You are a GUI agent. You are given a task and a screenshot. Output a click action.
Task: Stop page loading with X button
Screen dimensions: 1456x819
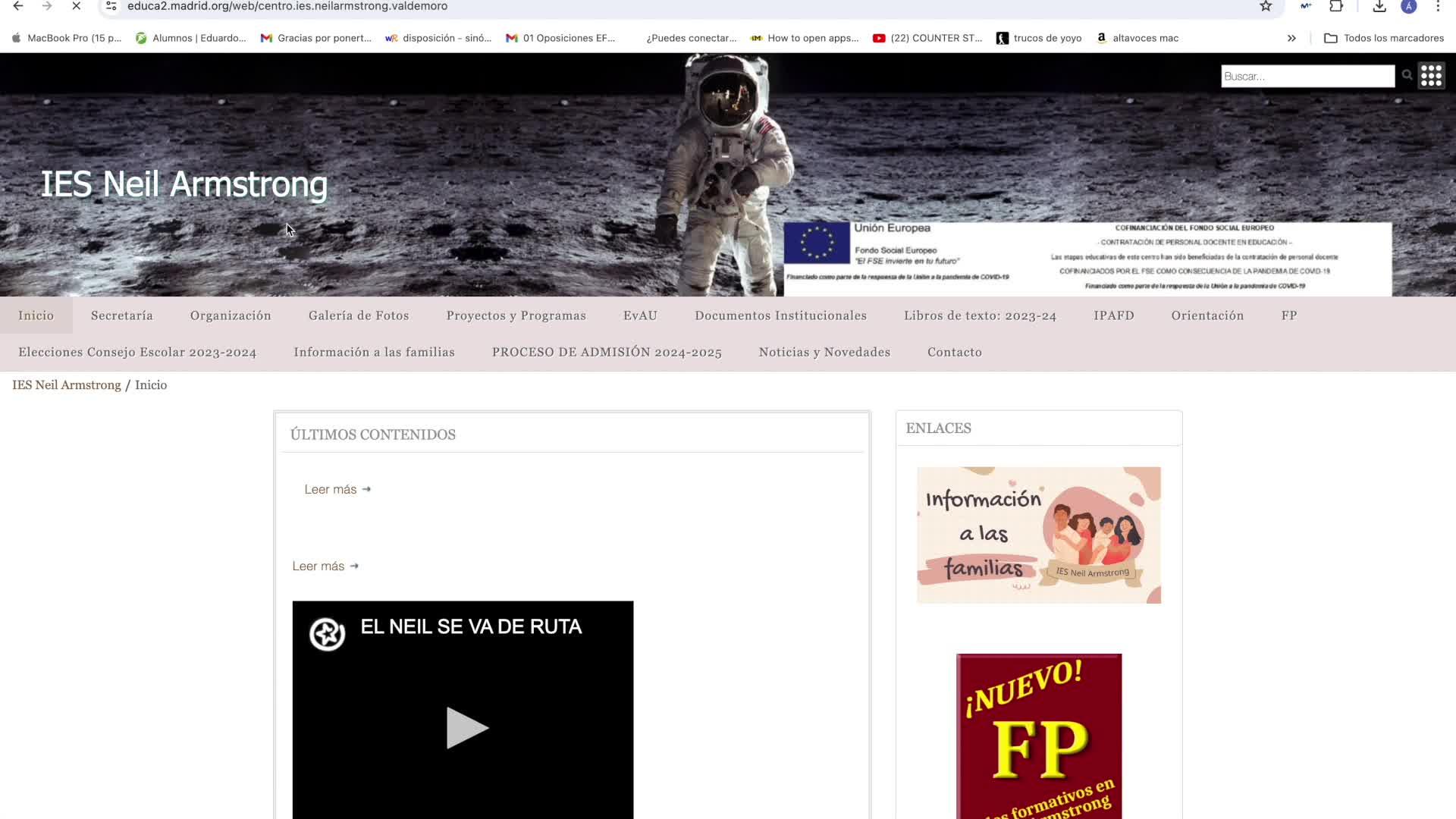(x=77, y=6)
